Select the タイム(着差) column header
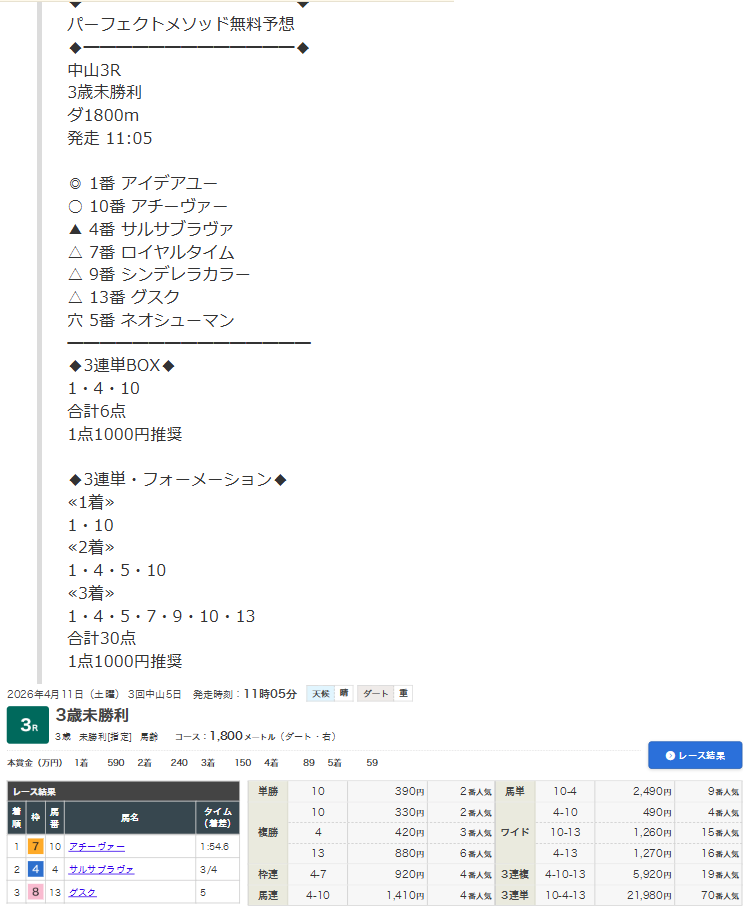This screenshot has height=913, width=743. point(217,817)
